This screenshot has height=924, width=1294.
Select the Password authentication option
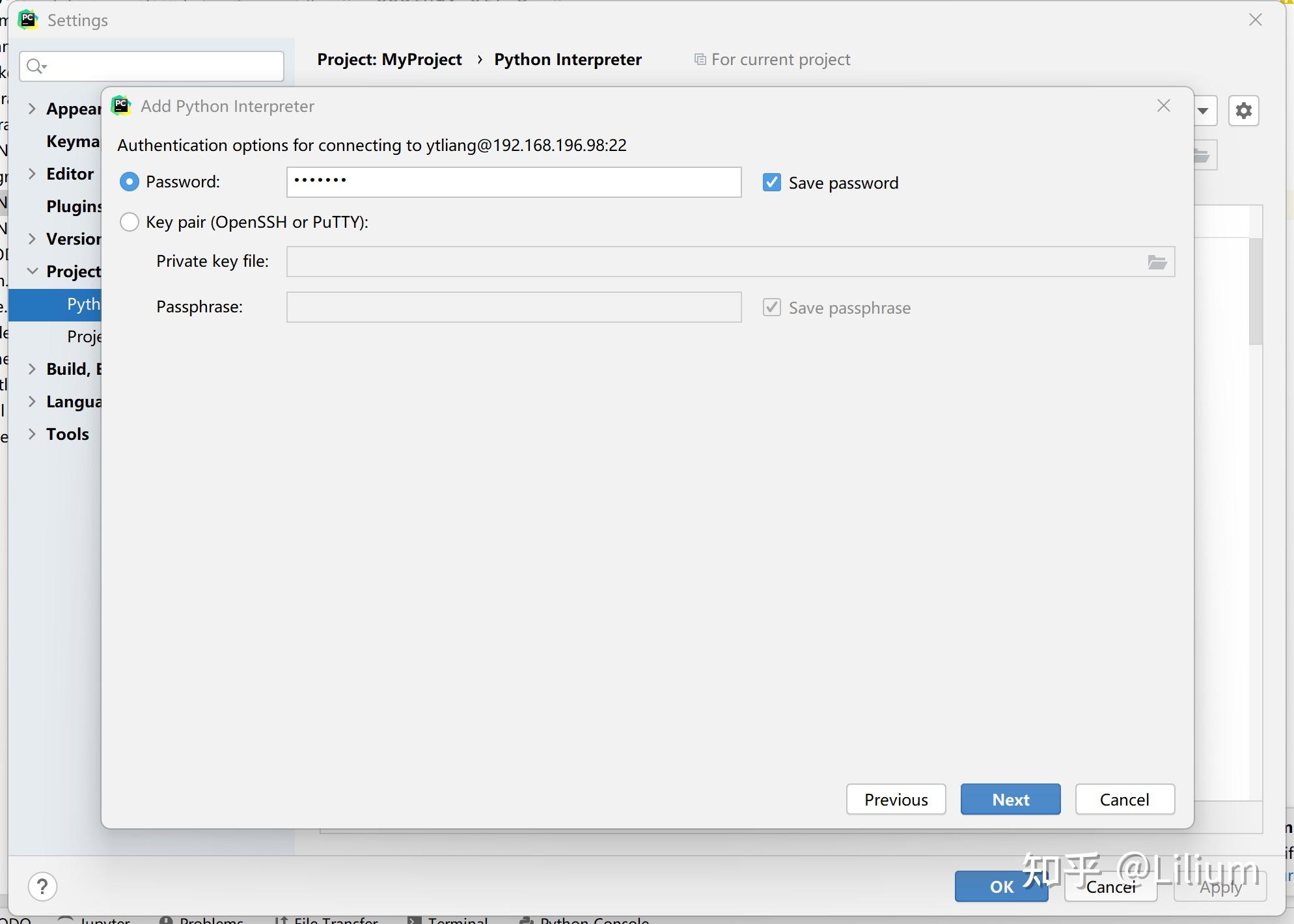click(x=130, y=182)
